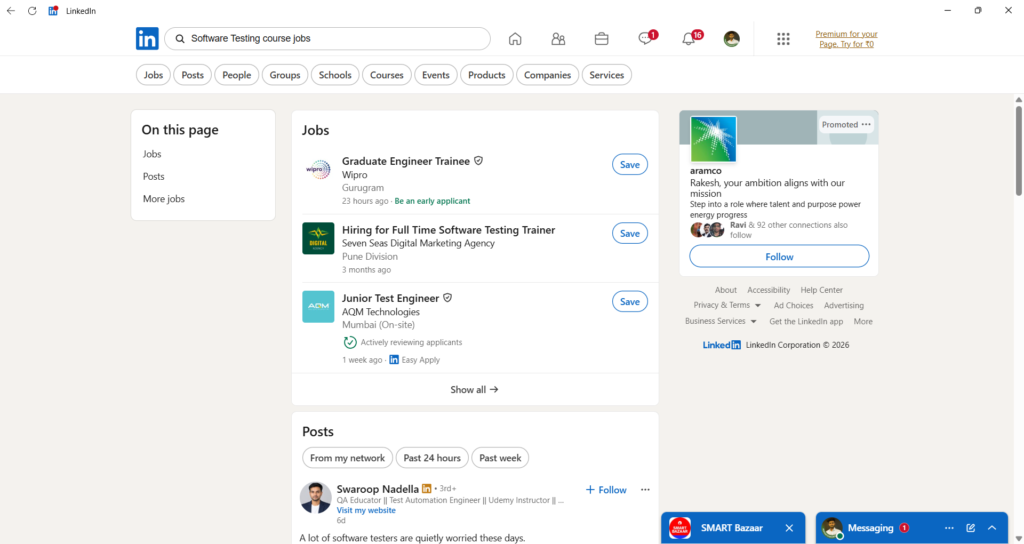Viewport: 1024px width, 544px height.
Task: Reload page with refresh icon
Action: coord(32,10)
